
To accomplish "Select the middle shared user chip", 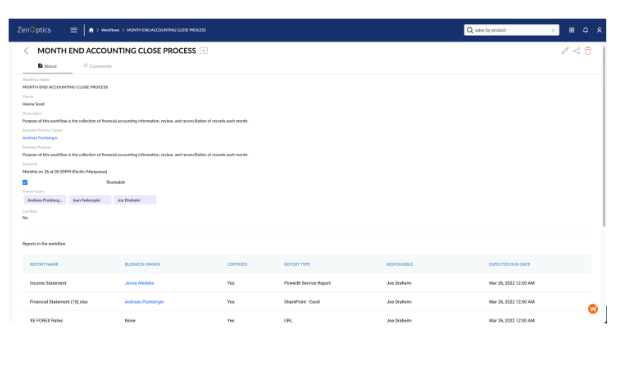I will [x=90, y=200].
